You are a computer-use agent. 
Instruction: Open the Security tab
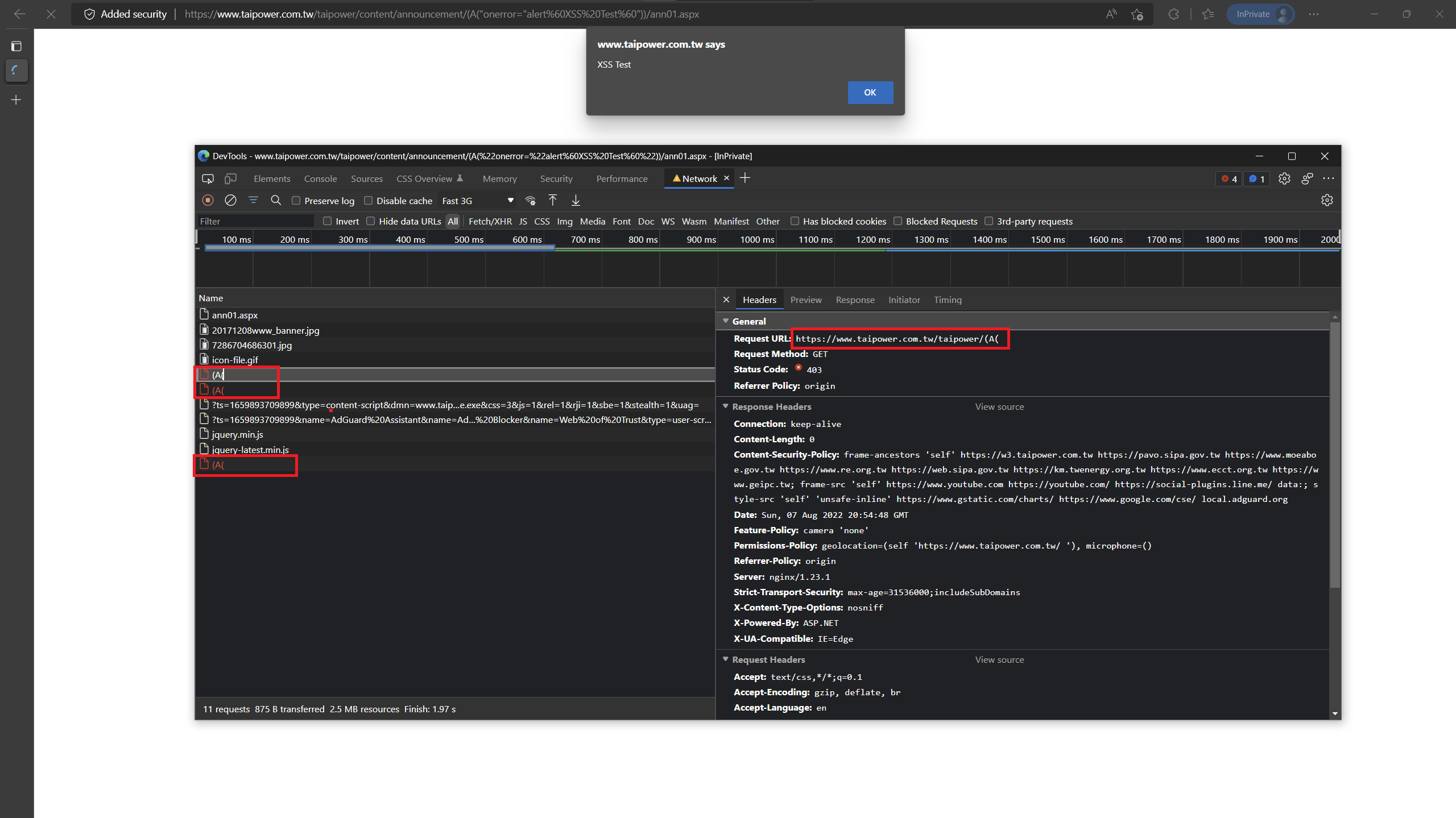click(556, 179)
